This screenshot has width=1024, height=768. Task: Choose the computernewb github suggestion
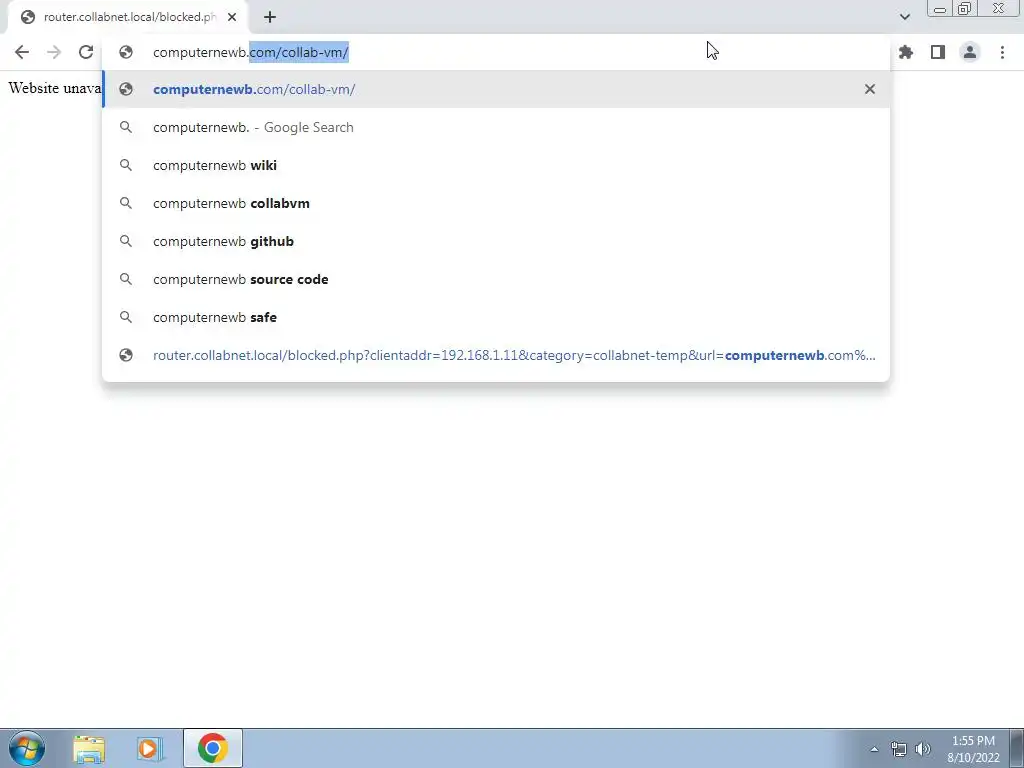tap(496, 241)
